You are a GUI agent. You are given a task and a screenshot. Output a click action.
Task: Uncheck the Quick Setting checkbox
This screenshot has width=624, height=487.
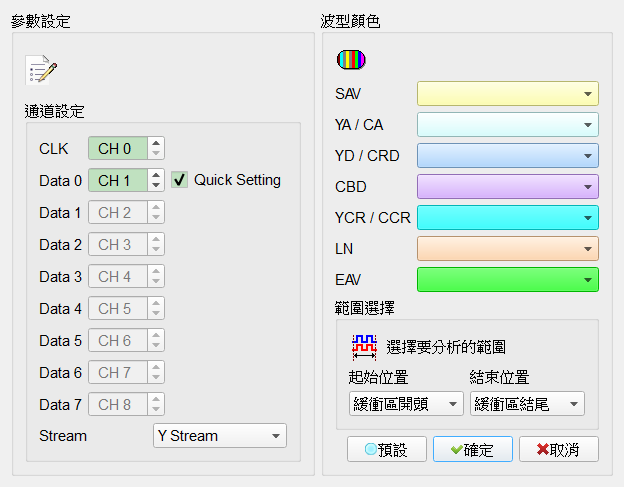pyautogui.click(x=179, y=180)
